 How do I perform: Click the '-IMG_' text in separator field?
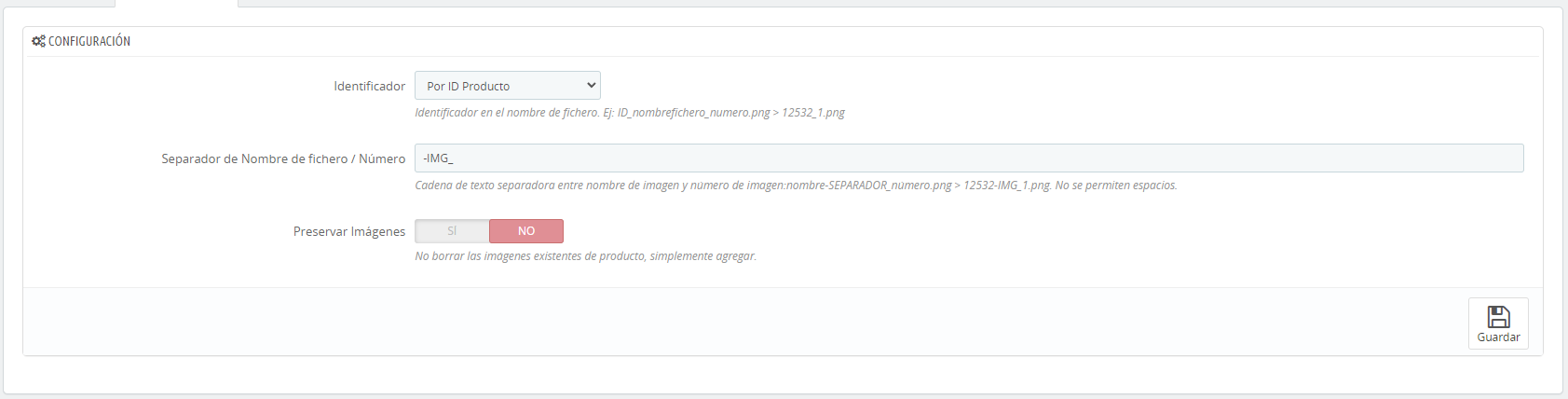(x=438, y=158)
